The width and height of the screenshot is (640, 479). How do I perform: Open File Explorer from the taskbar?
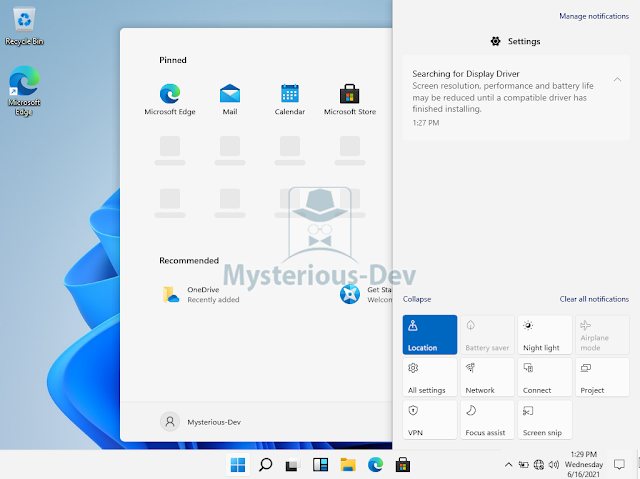click(x=348, y=464)
